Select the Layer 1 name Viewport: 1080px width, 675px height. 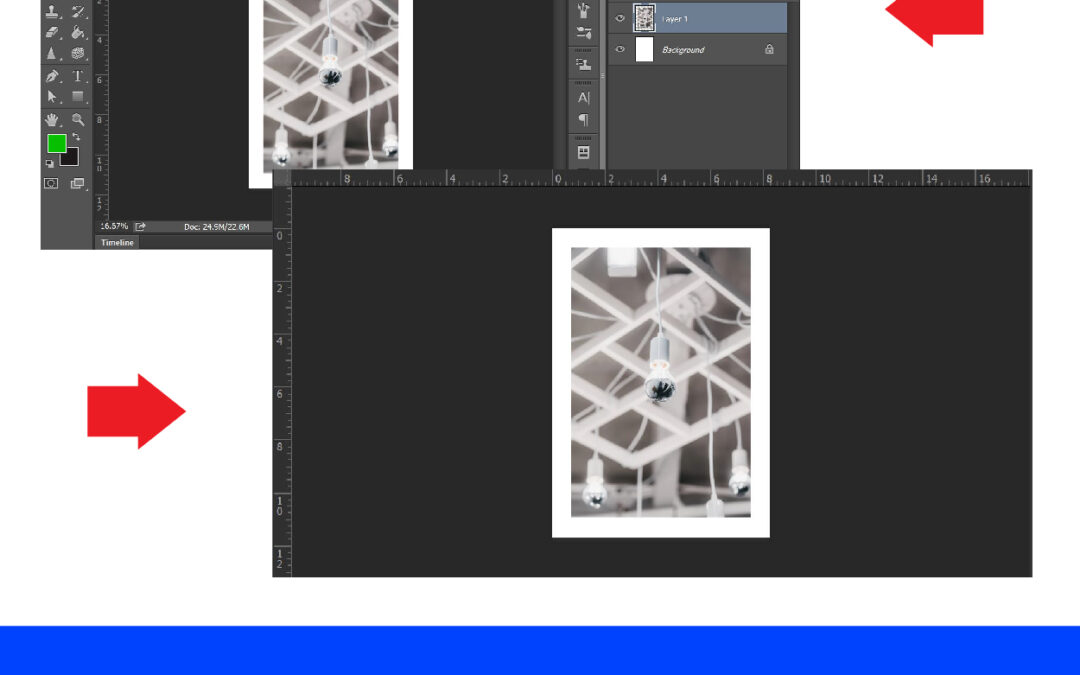coord(674,19)
